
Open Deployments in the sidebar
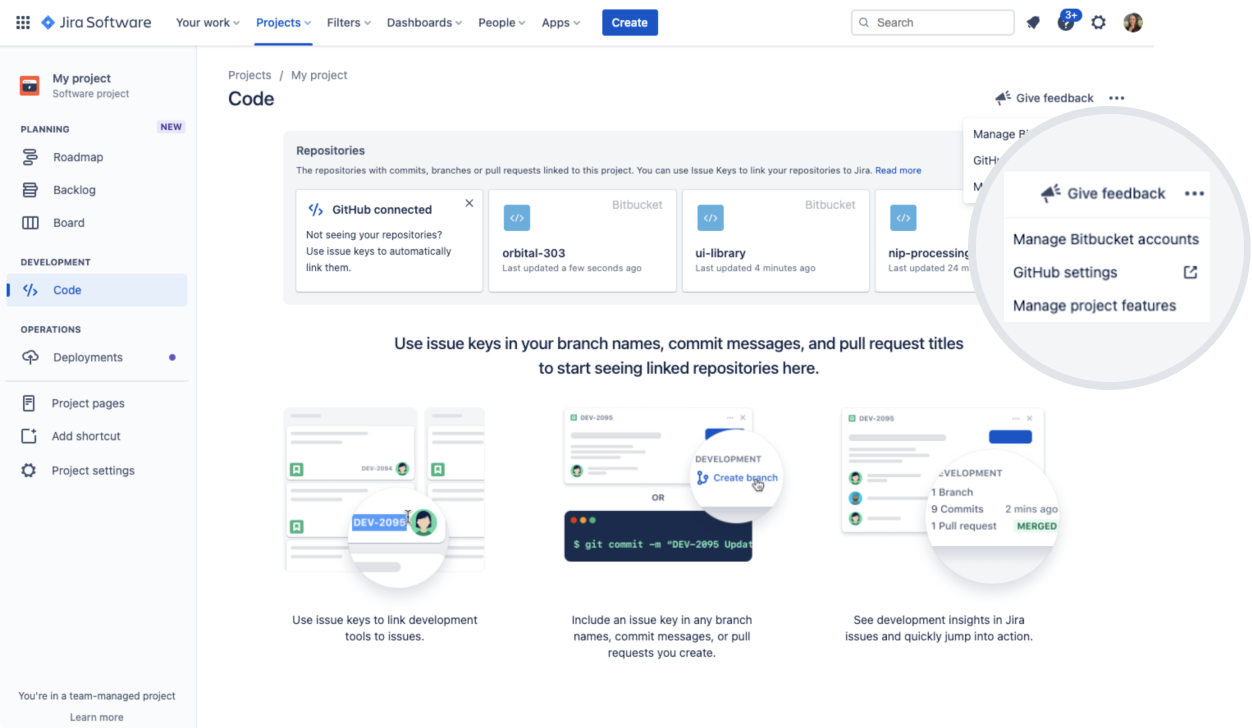[97, 357]
